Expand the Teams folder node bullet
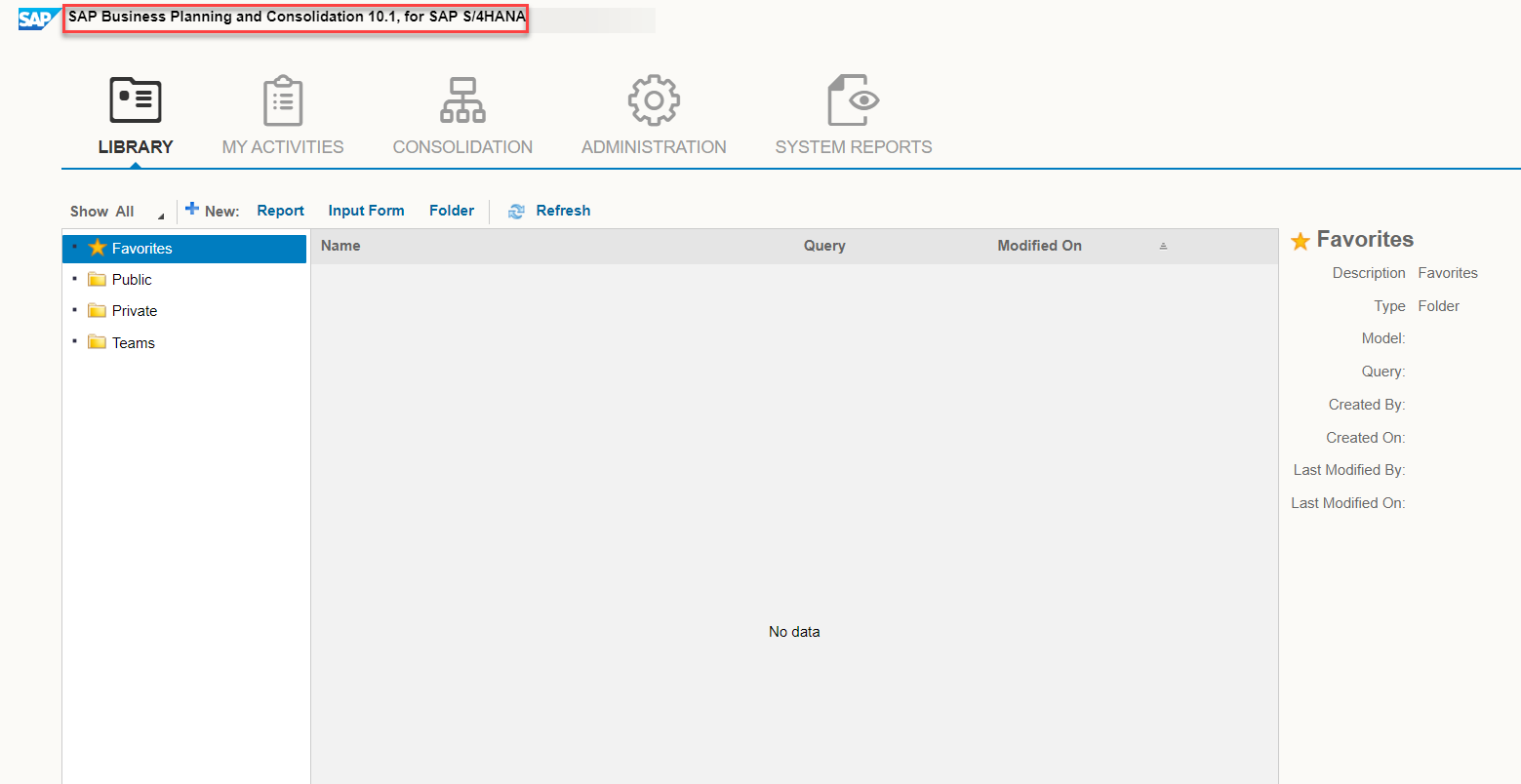Image resolution: width=1521 pixels, height=784 pixels. 74,341
